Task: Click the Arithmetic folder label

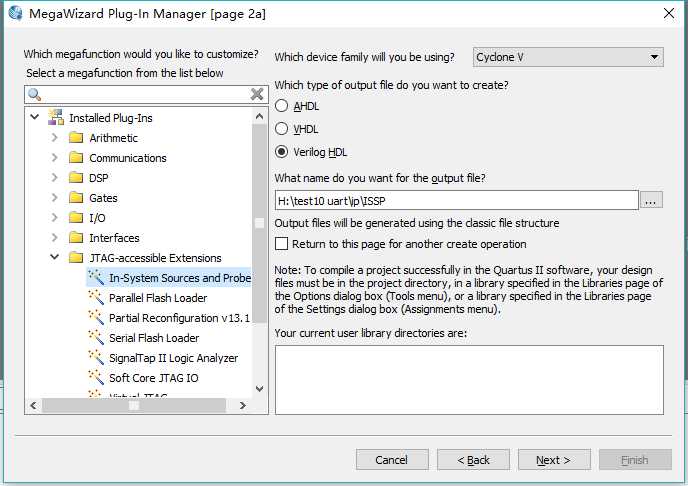Action: (113, 138)
